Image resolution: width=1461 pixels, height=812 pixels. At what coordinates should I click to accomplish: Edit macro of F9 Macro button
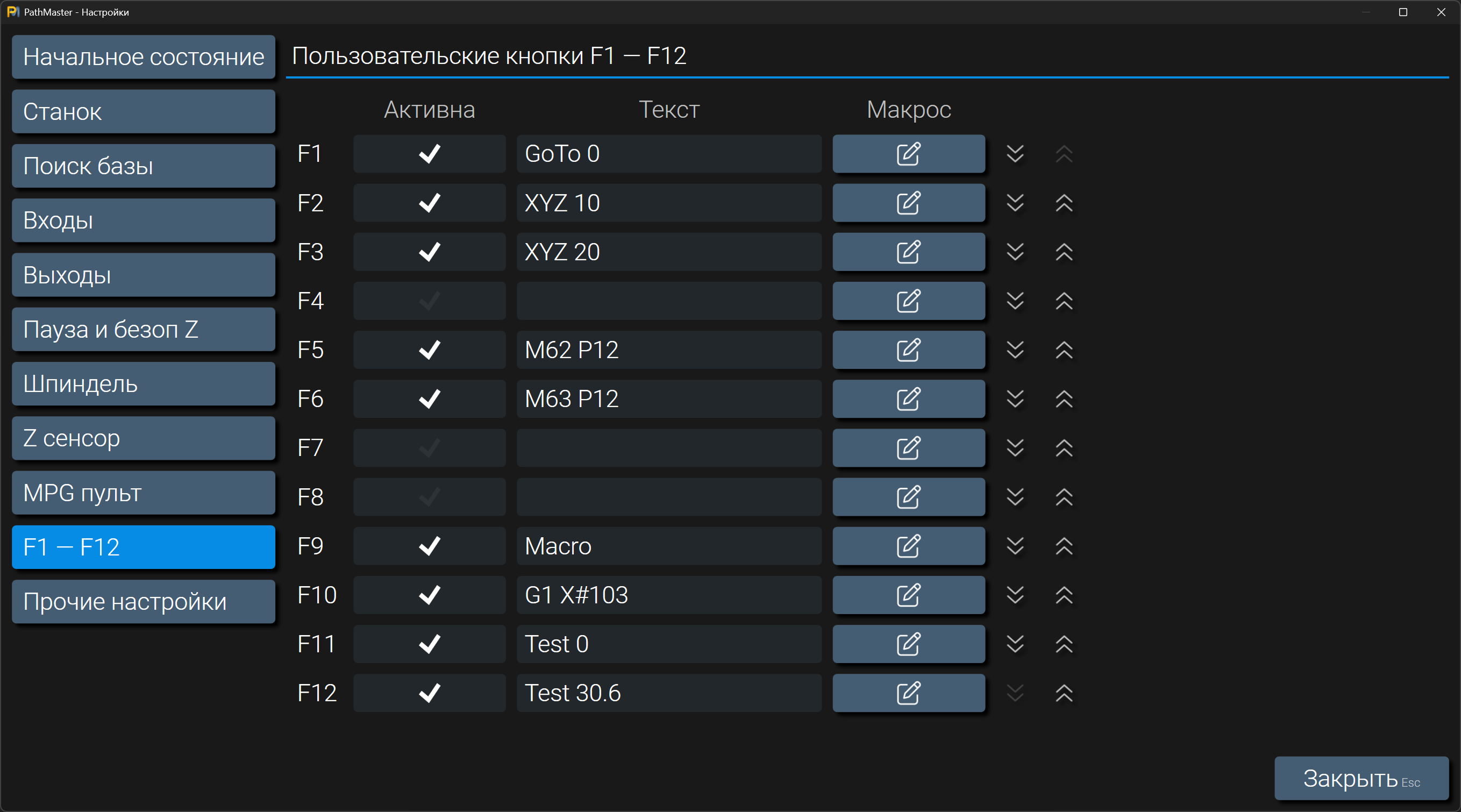(908, 546)
